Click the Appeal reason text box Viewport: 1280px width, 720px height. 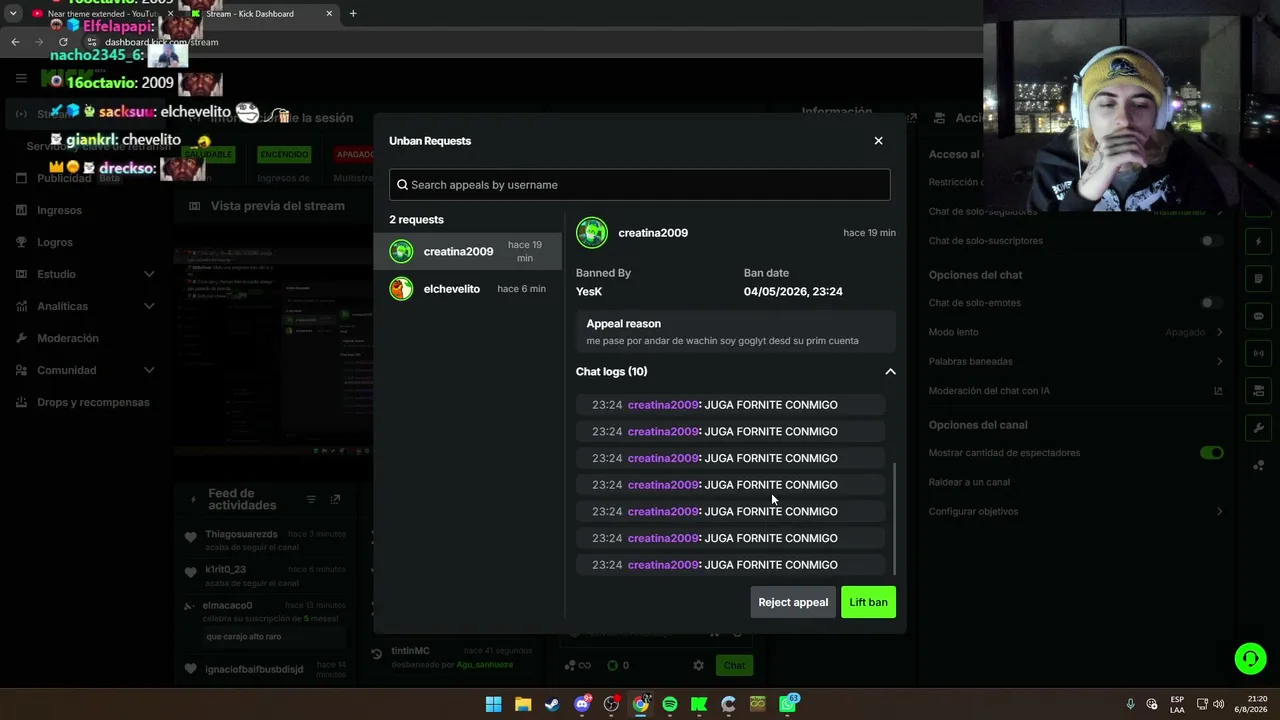[736, 332]
